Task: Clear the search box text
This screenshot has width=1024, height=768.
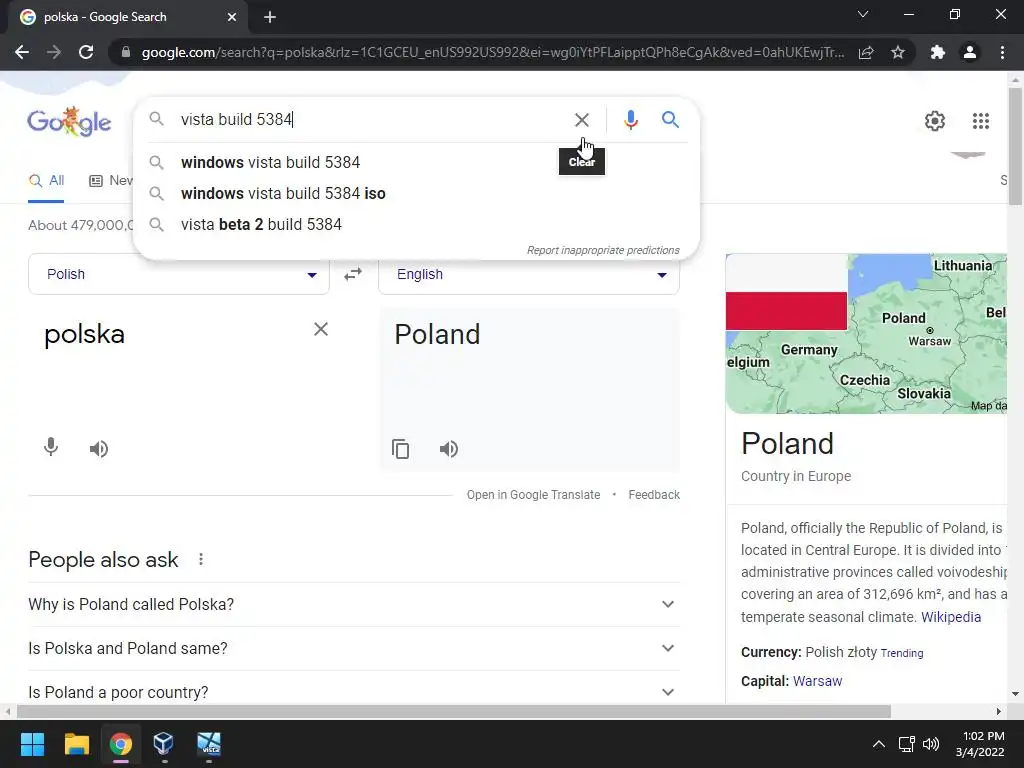Action: [581, 120]
